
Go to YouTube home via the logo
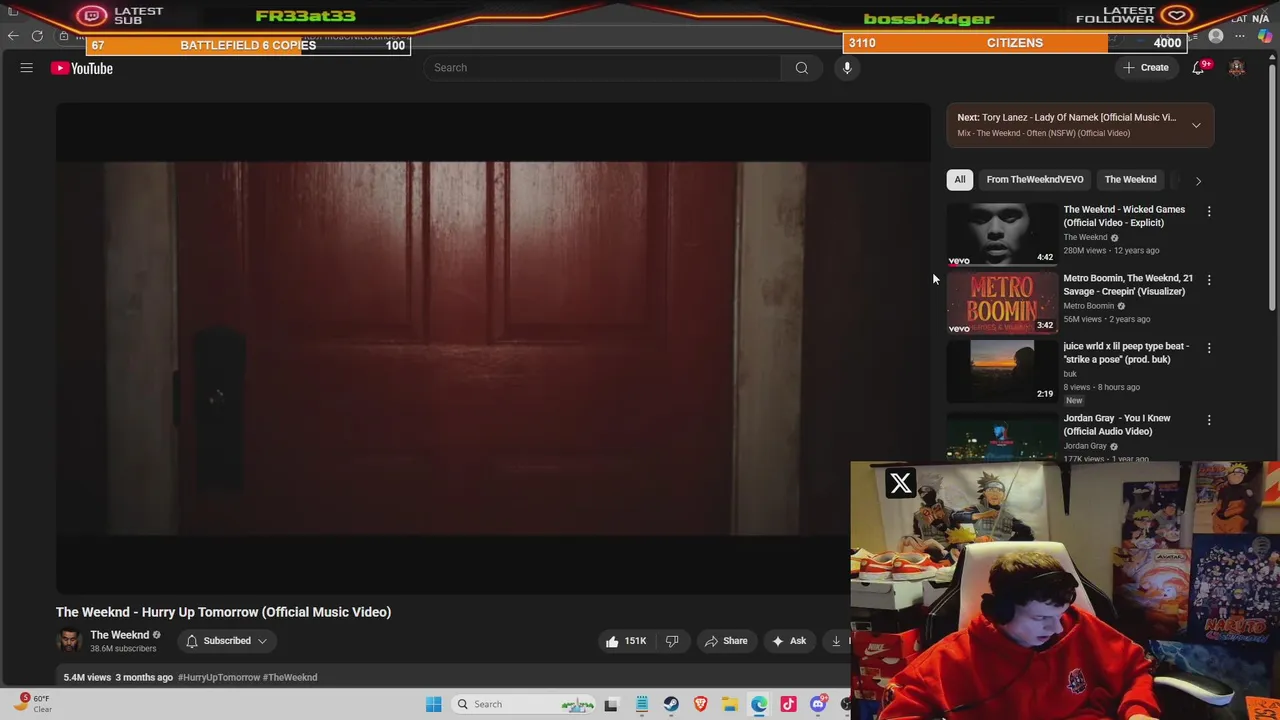82,68
